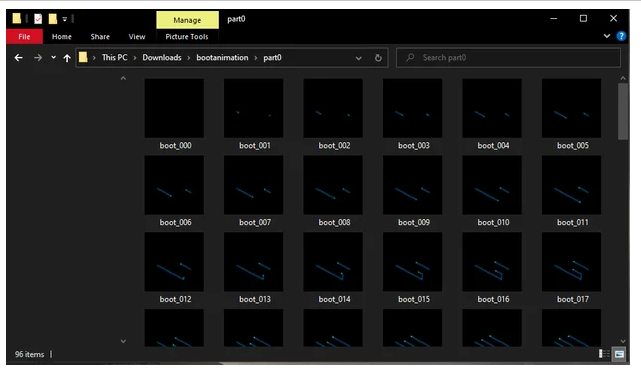Click the New Folder quick access icon
This screenshot has height=377, width=641.
tap(53, 19)
